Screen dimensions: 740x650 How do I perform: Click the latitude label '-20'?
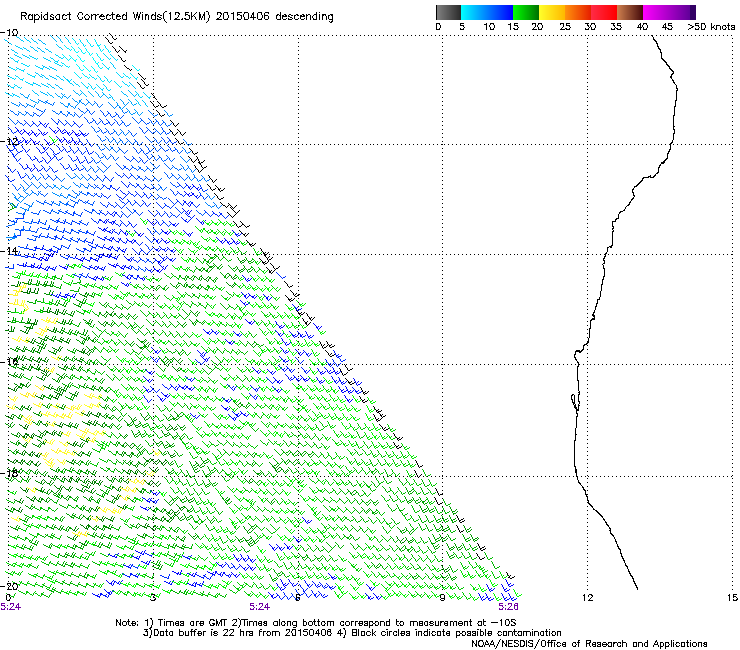coord(10,586)
